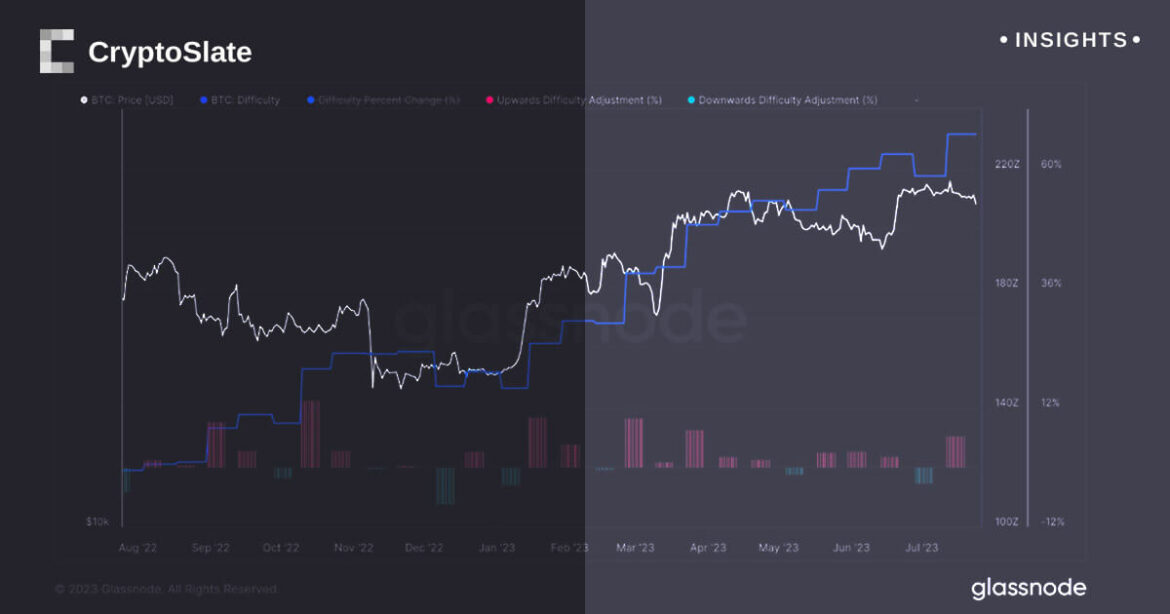Click the Glassnode copyright notice text

tap(166, 590)
